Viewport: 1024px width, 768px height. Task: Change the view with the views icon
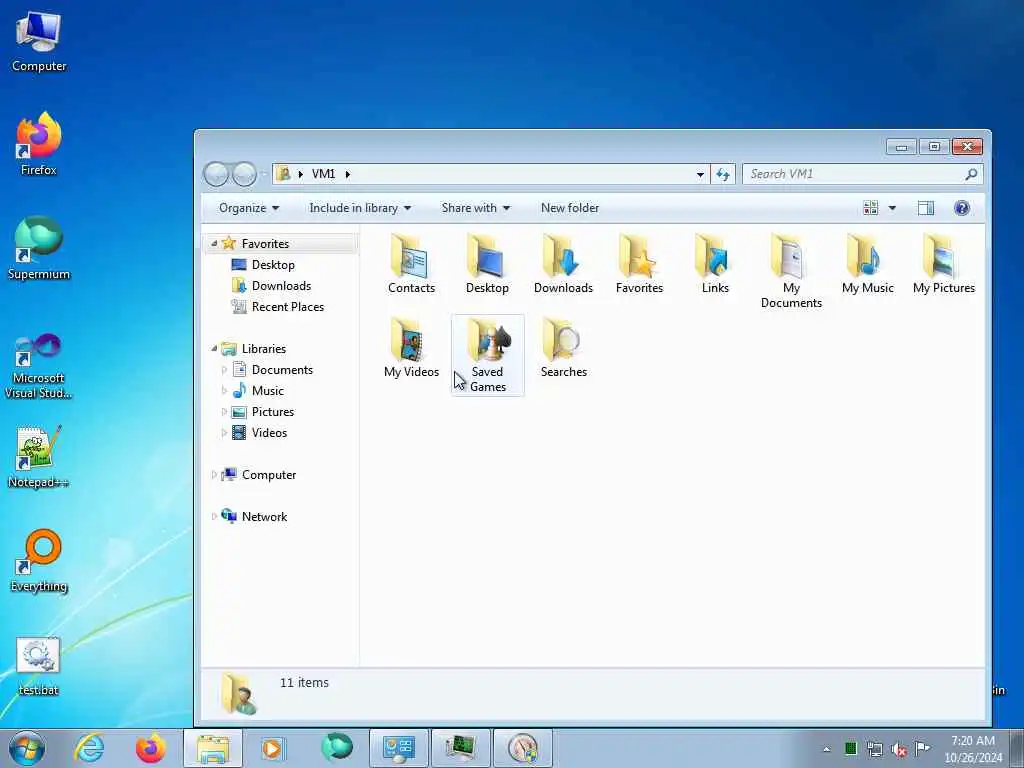click(x=871, y=208)
